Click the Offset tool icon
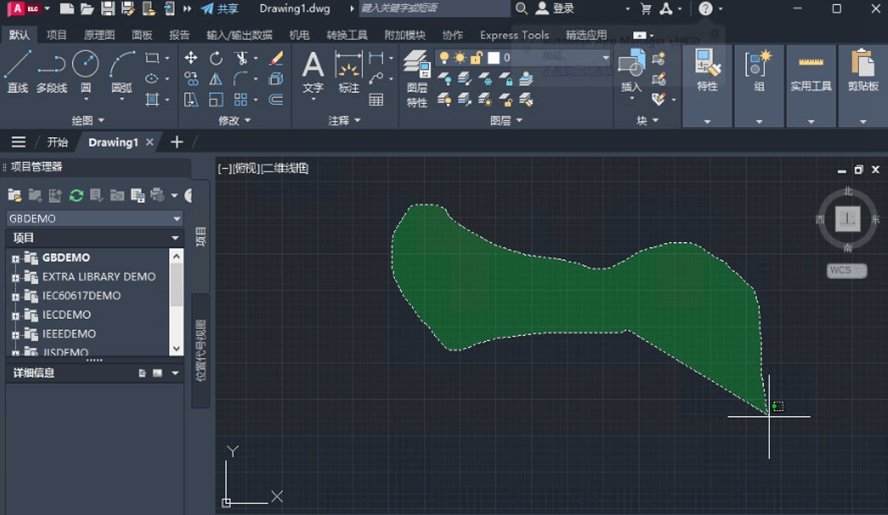Viewport: 888px width, 515px height. coord(276,100)
